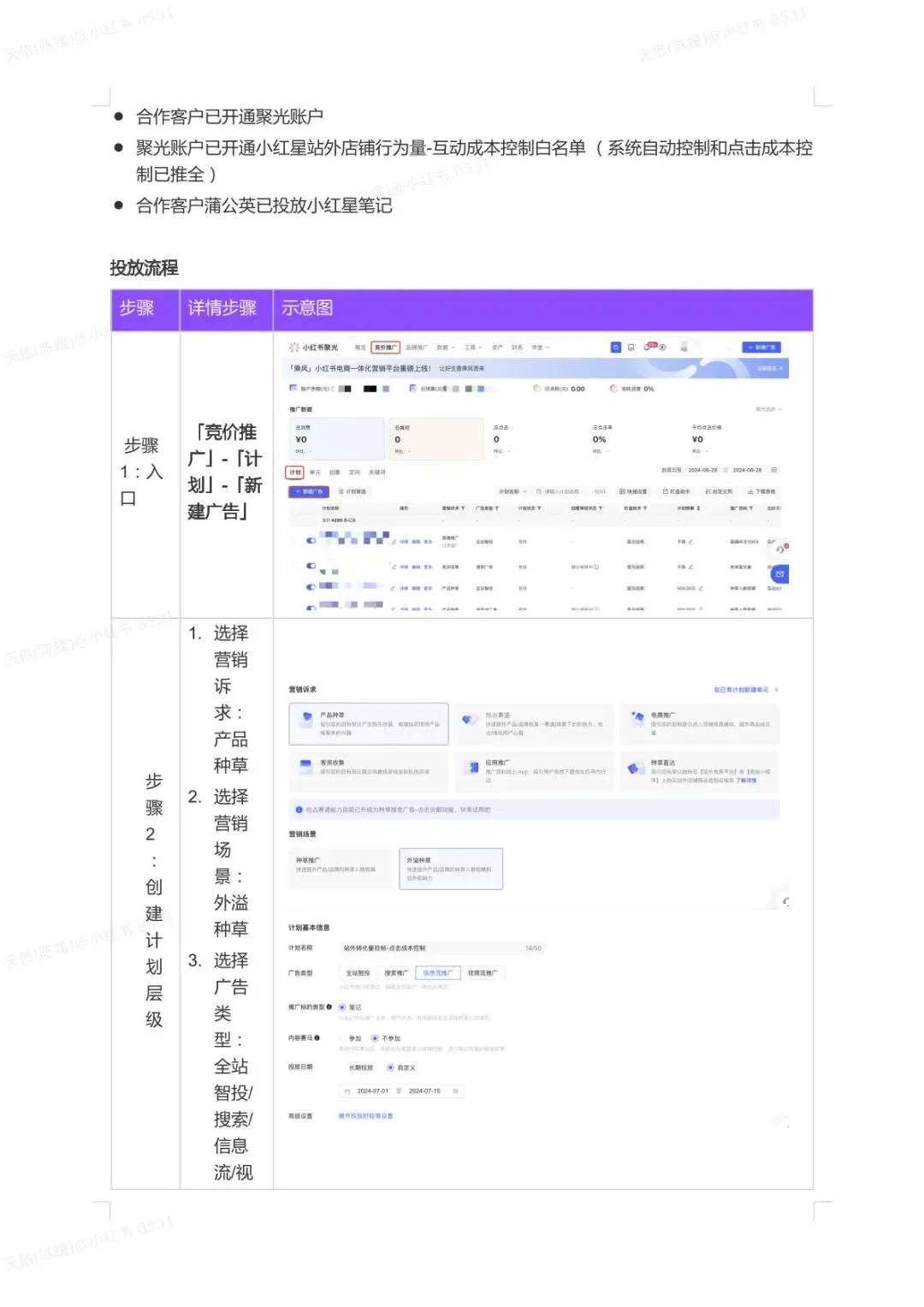Select the 单元 tab
Image resolution: width=924 pixels, height=1307 pixels.
pyautogui.click(x=315, y=472)
